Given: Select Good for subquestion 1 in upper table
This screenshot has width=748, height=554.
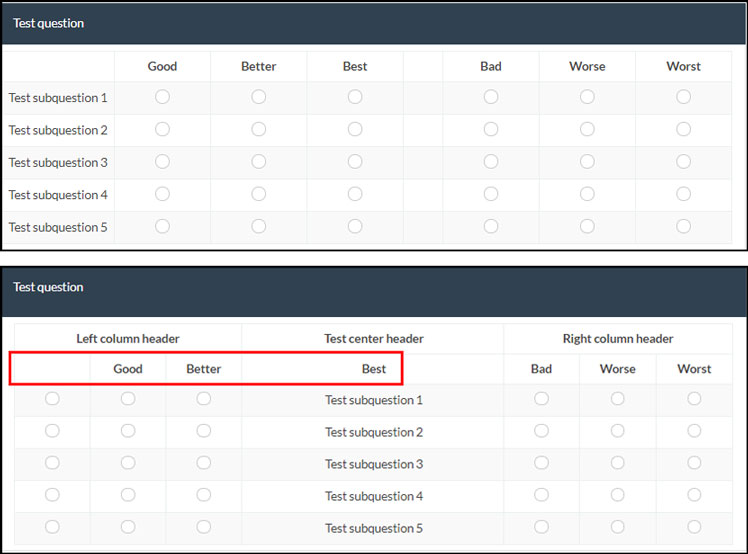Looking at the screenshot, I should 162,97.
